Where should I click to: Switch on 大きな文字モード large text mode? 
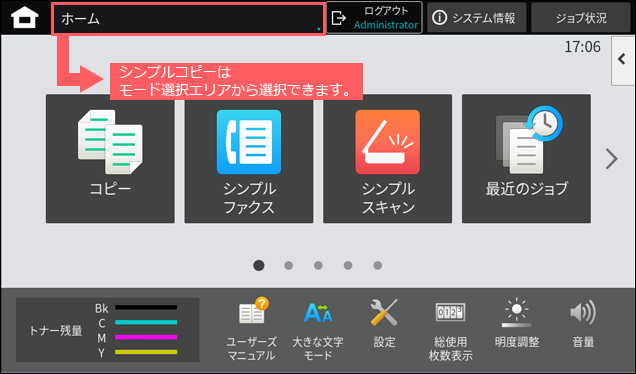[x=318, y=329]
